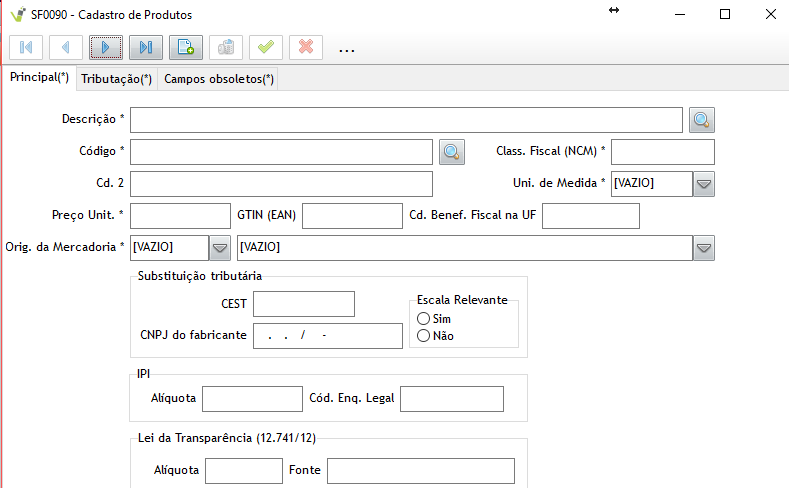Focus Cd. Benef. Fiscal na UF field
The height and width of the screenshot is (488, 789).
click(x=591, y=216)
